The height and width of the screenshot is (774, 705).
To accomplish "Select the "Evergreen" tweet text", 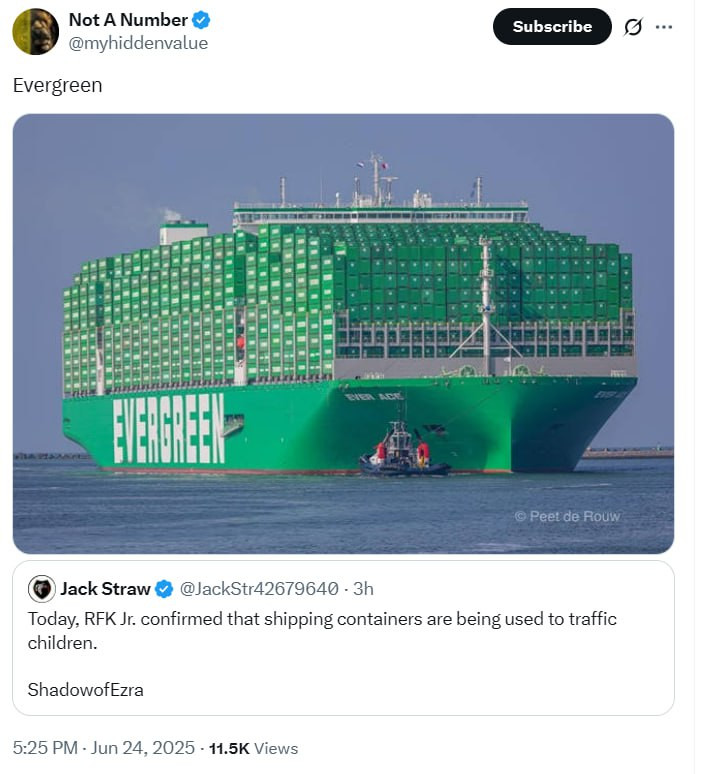I will click(x=57, y=86).
